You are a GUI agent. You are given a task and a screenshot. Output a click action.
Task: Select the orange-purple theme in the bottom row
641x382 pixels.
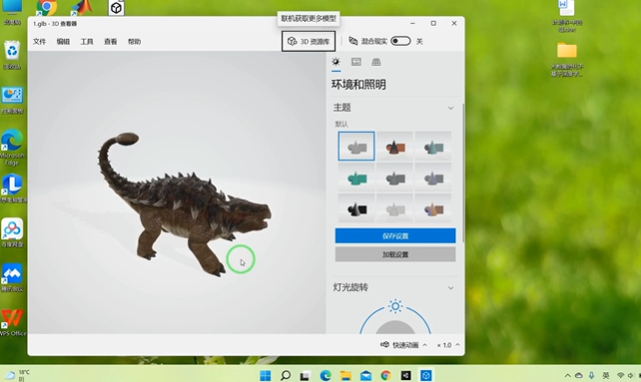point(433,209)
